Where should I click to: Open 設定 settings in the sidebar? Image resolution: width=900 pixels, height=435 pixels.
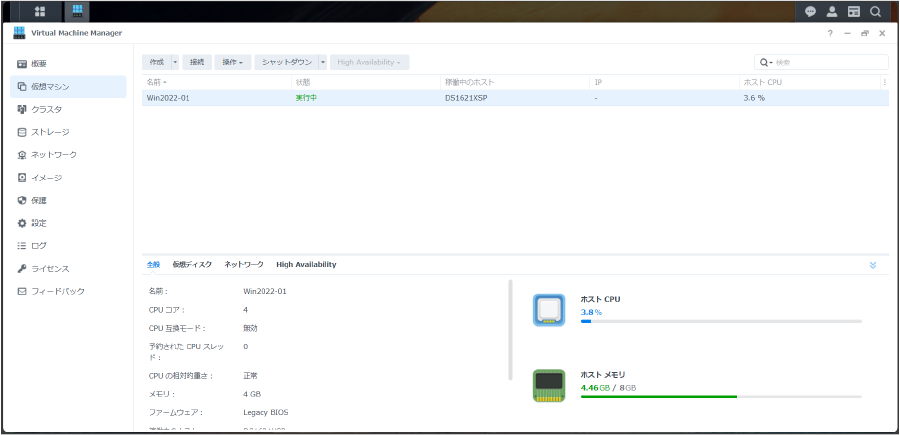(x=68, y=223)
